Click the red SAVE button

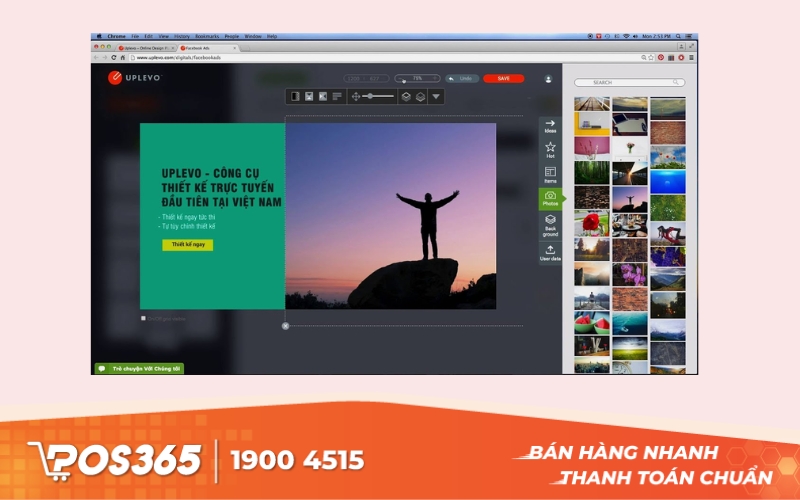[x=504, y=79]
